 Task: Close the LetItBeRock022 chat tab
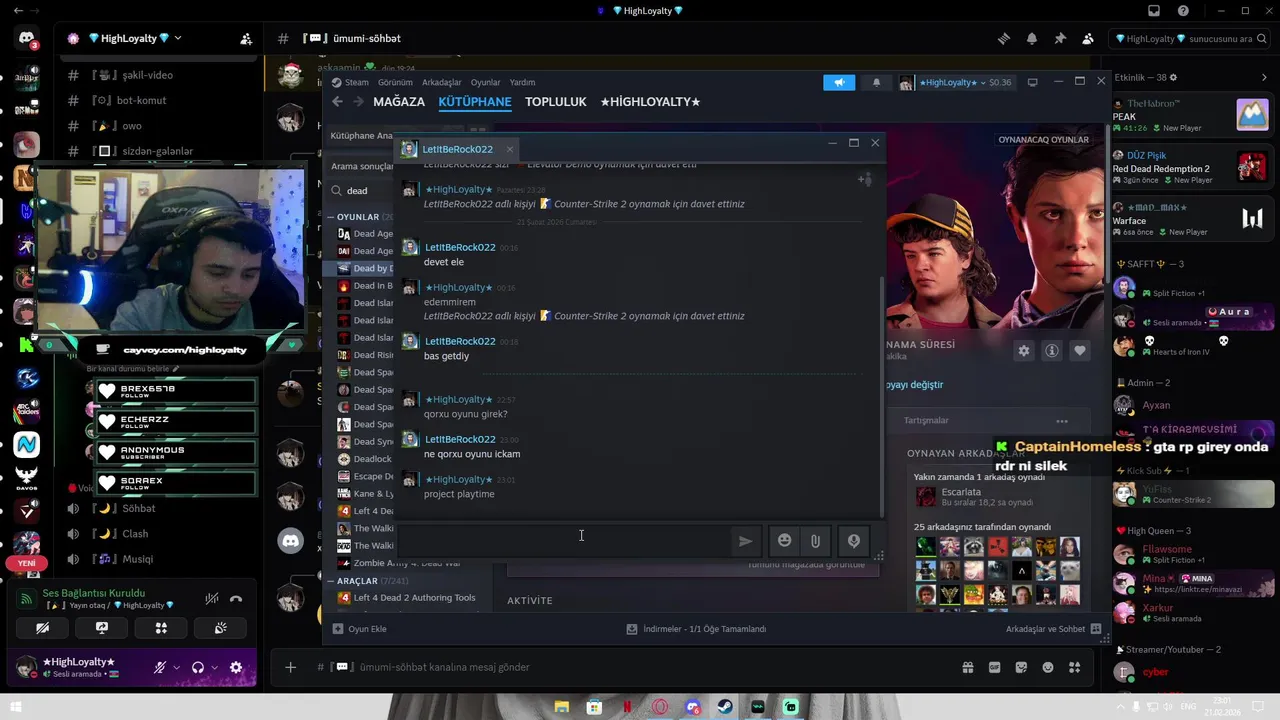(509, 149)
